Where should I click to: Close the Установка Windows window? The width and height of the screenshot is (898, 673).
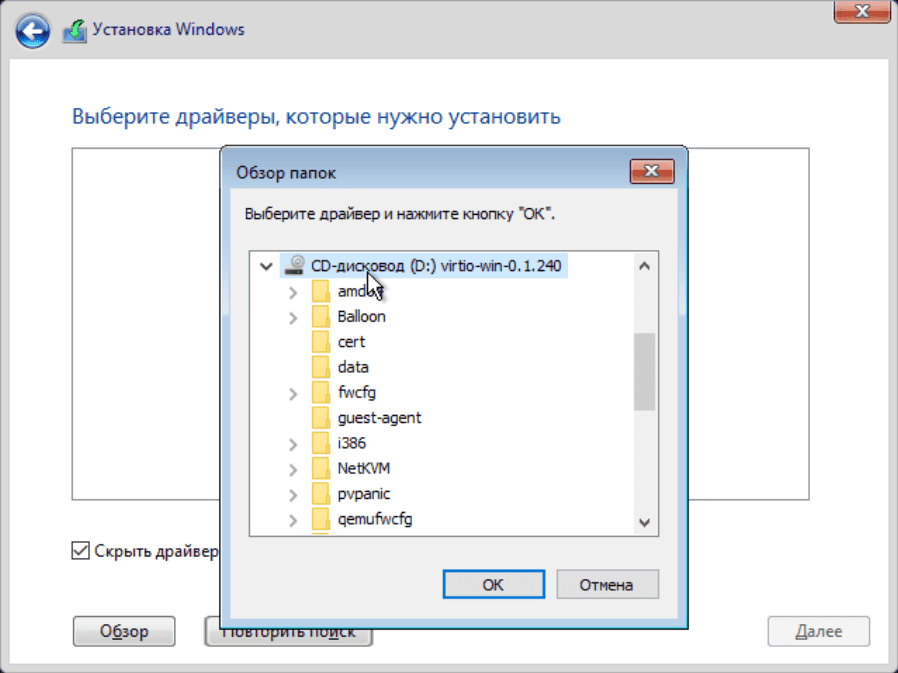point(862,11)
